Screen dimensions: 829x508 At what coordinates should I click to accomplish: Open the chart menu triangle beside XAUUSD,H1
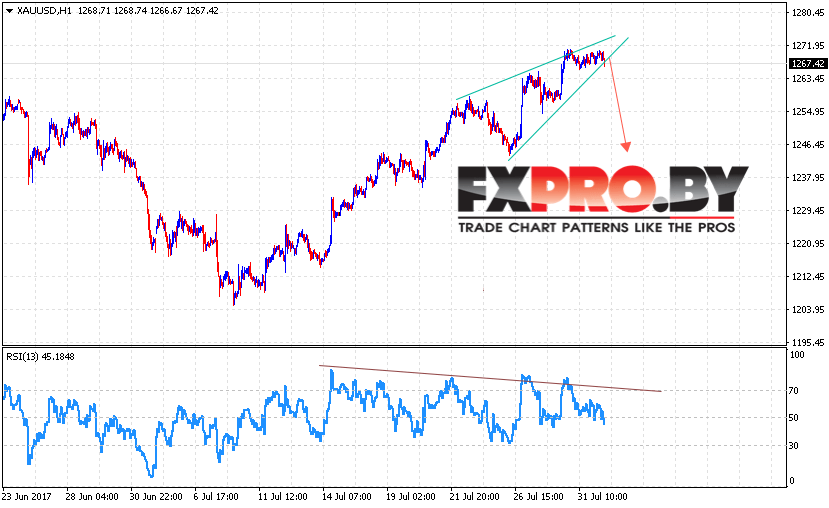point(10,11)
